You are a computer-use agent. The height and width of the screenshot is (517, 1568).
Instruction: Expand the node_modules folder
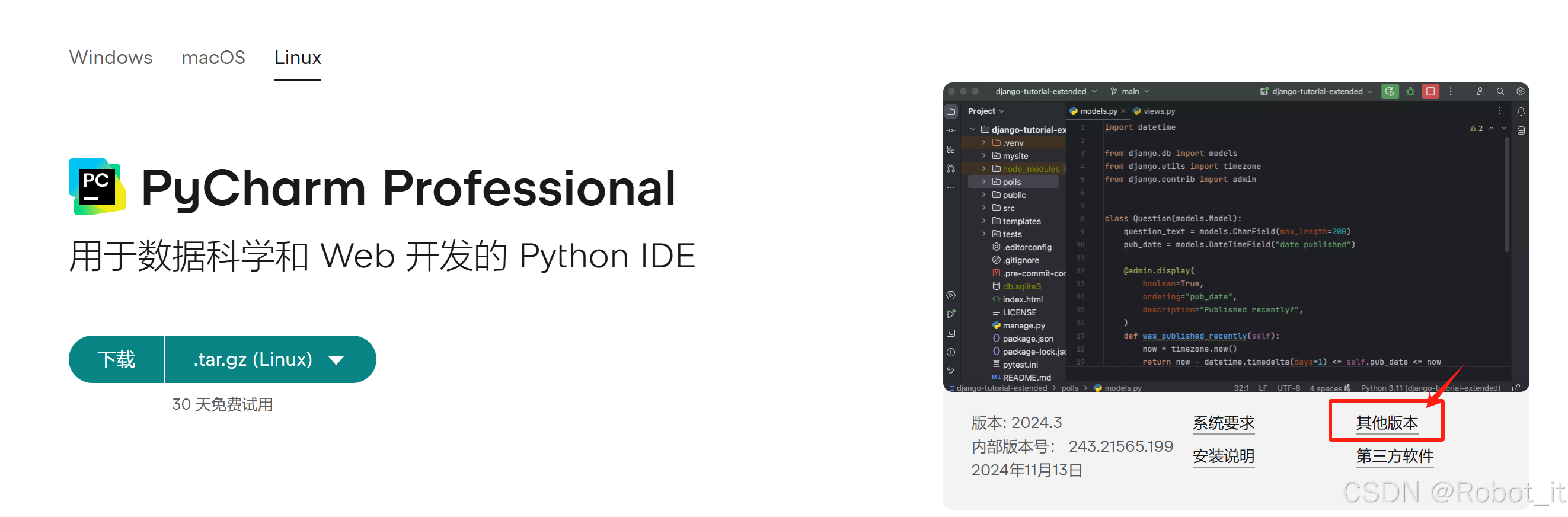983,170
